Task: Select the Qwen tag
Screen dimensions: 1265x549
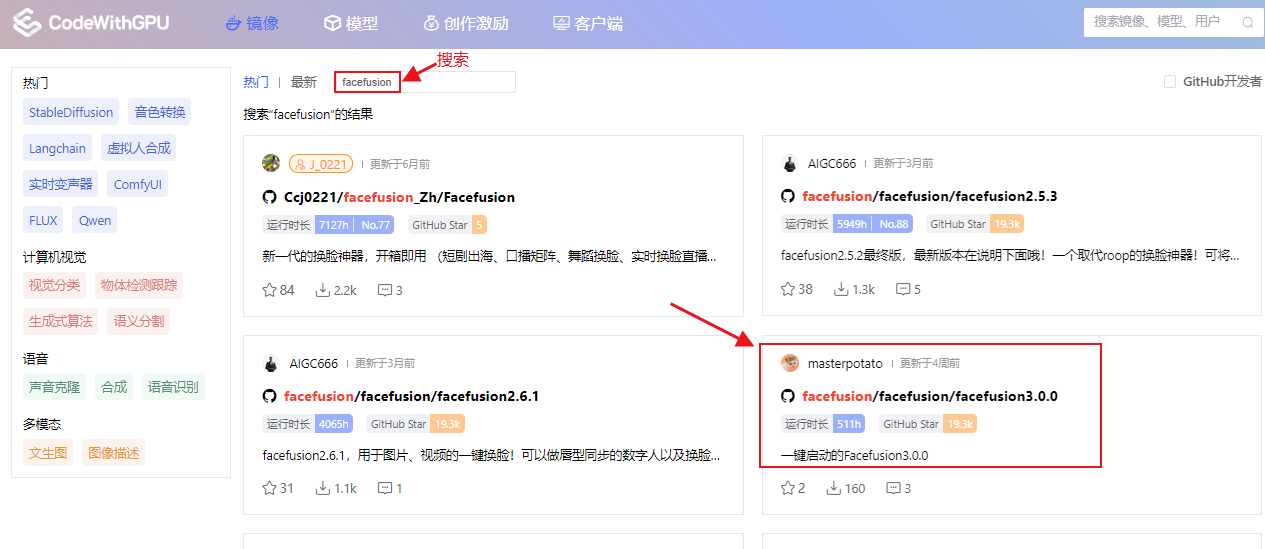Action: click(x=96, y=220)
